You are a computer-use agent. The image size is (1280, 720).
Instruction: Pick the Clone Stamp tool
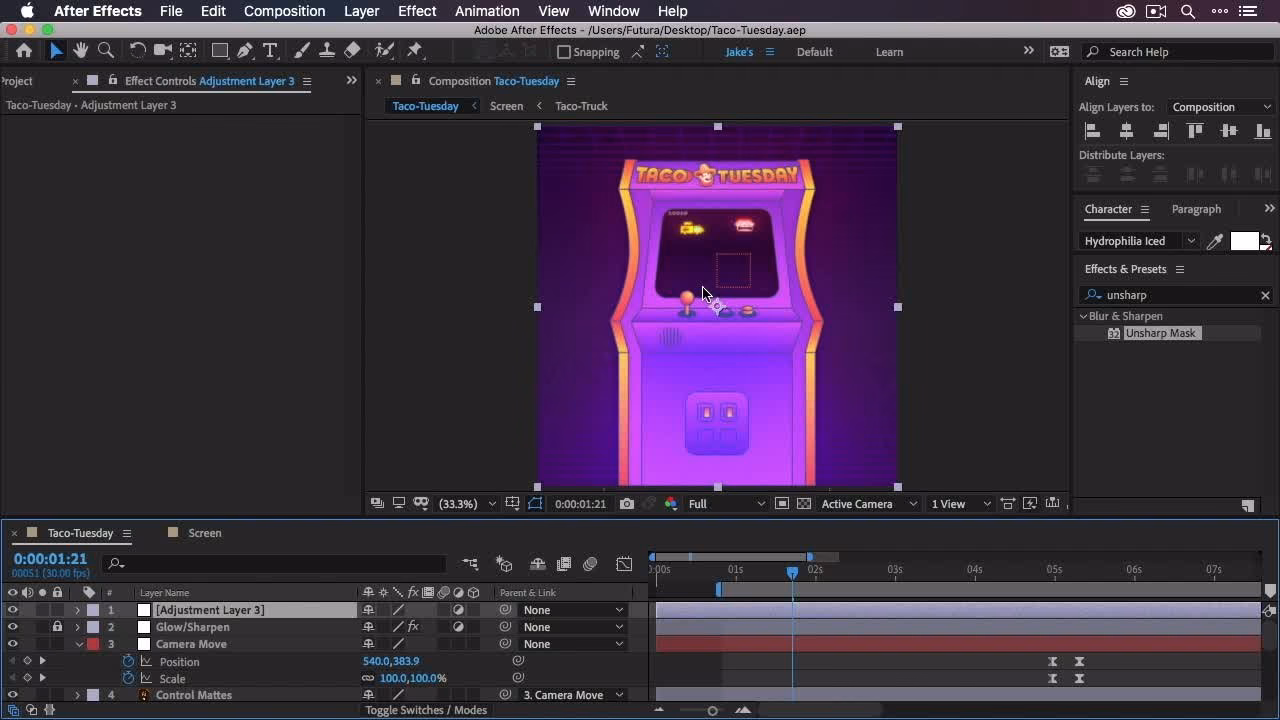[x=327, y=50]
